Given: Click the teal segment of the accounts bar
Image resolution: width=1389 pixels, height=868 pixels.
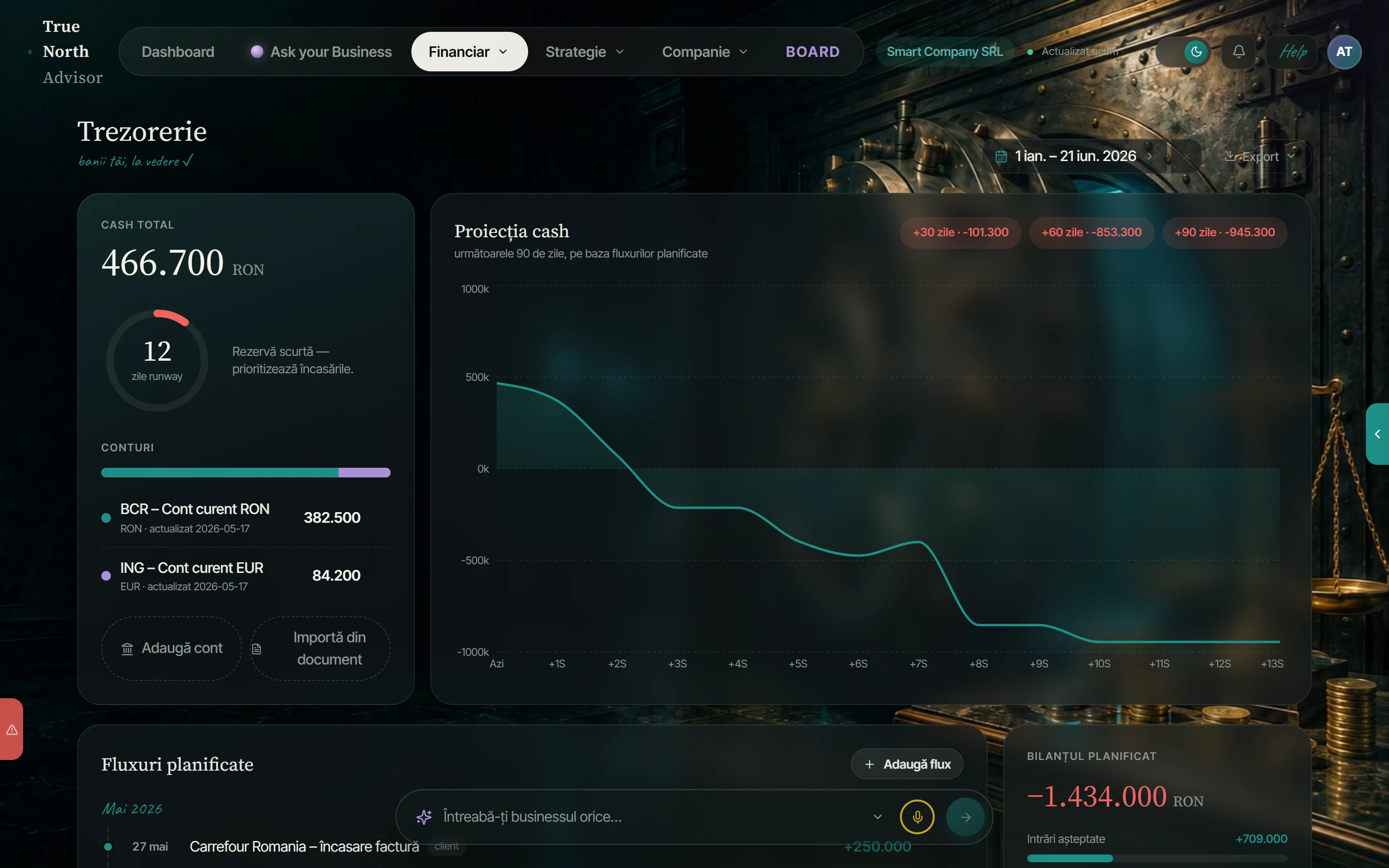Looking at the screenshot, I should click(x=220, y=473).
